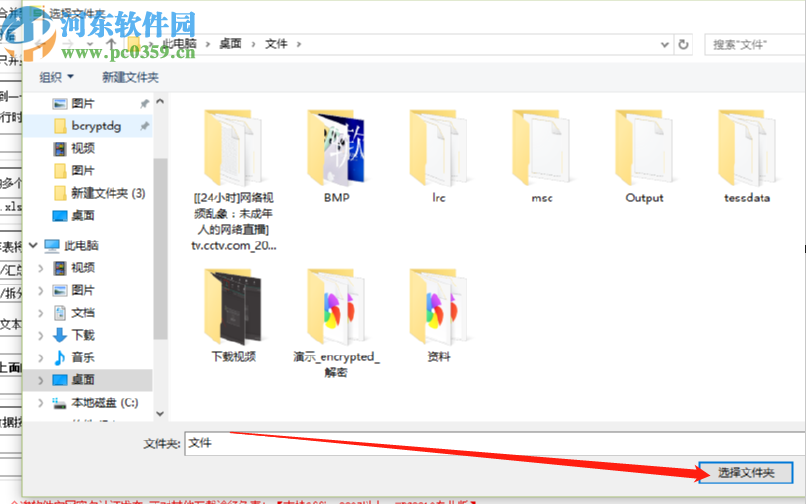
Task: Expand 音乐 node in tree
Action: 41,357
